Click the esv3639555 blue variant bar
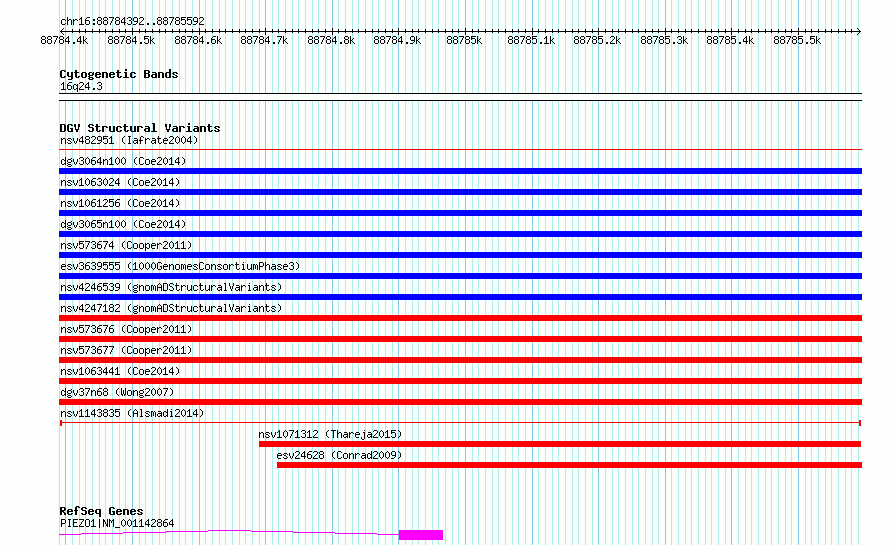890x545 pixels. [460, 276]
